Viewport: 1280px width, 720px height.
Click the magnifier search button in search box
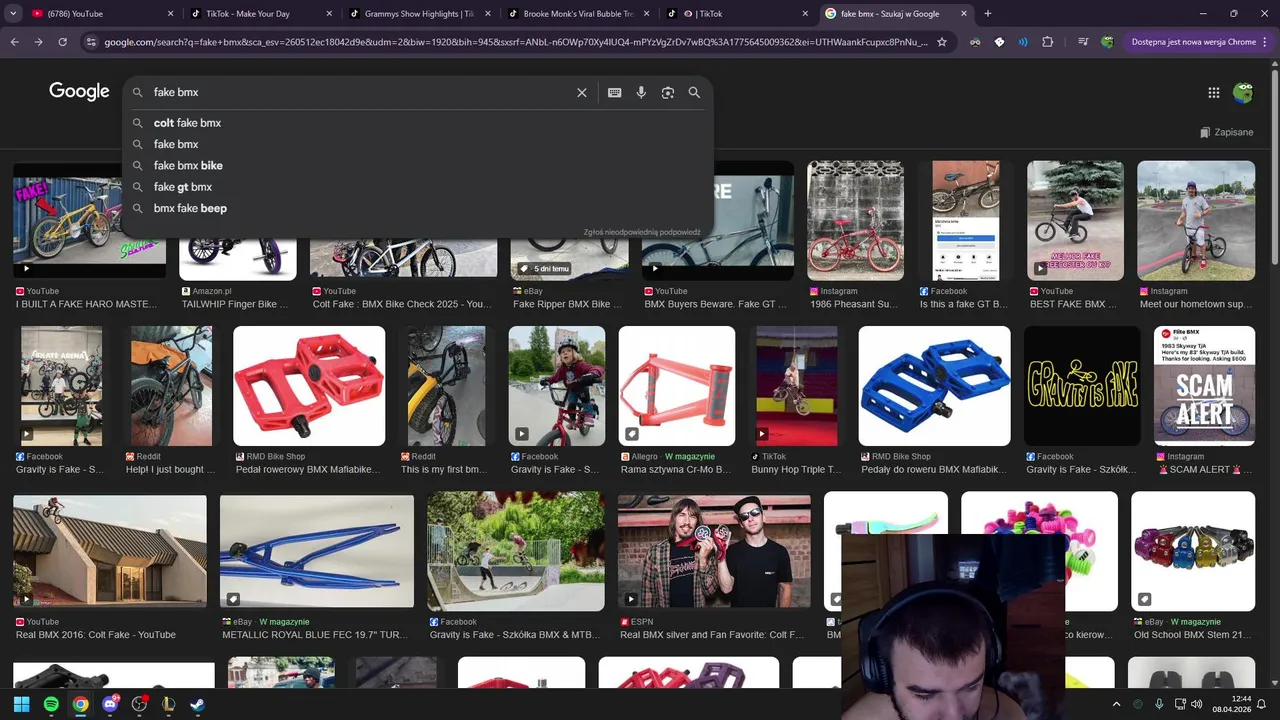694,92
